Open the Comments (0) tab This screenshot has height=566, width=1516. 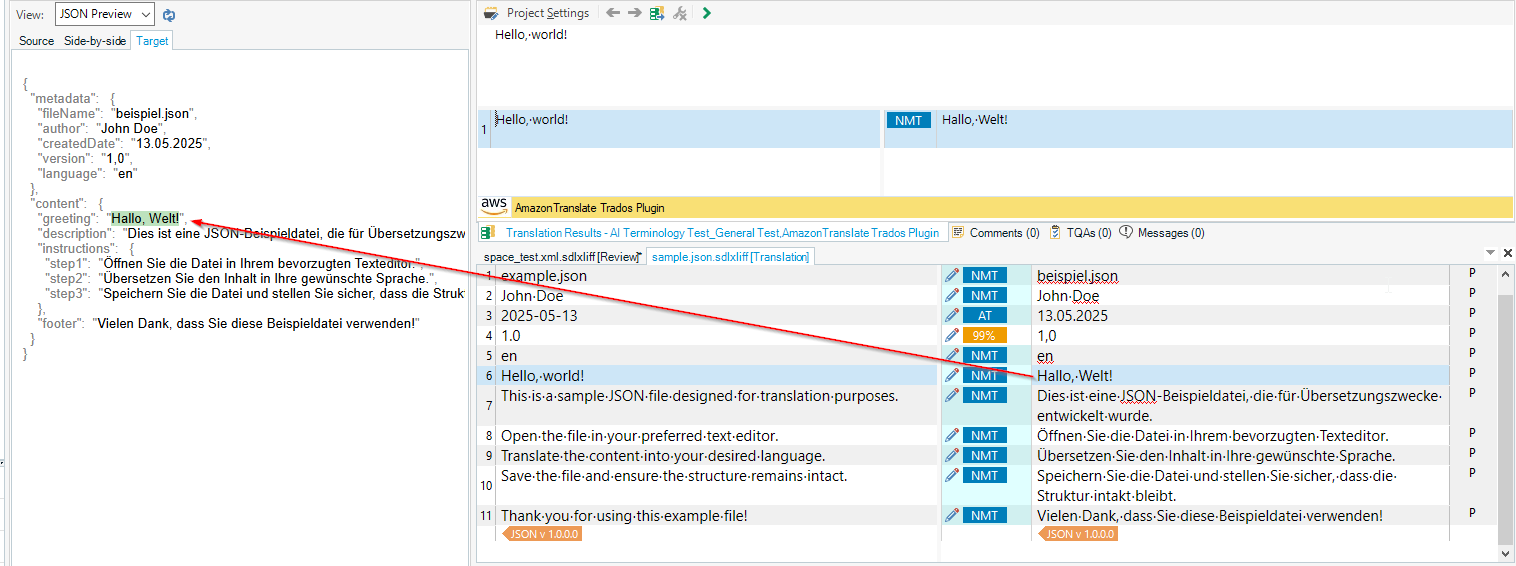pos(995,232)
